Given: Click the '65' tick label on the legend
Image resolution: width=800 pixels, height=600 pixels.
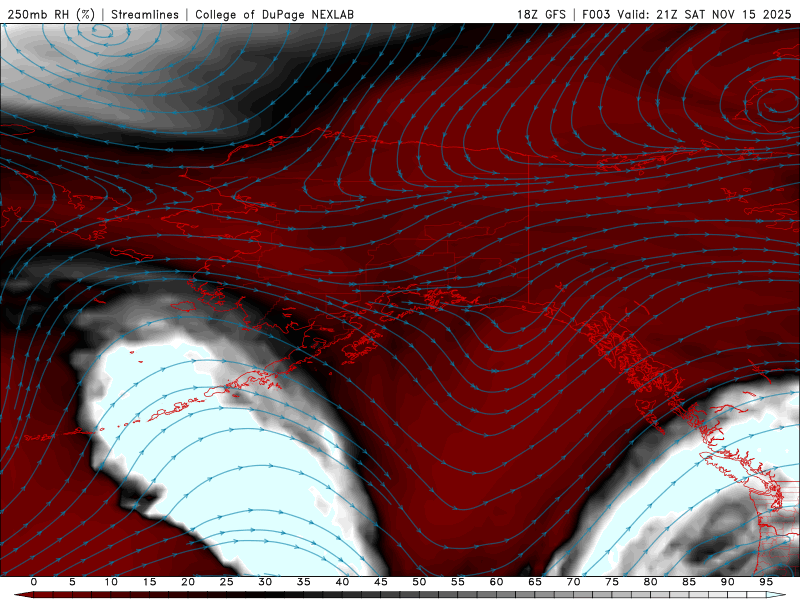Looking at the screenshot, I should (535, 582).
